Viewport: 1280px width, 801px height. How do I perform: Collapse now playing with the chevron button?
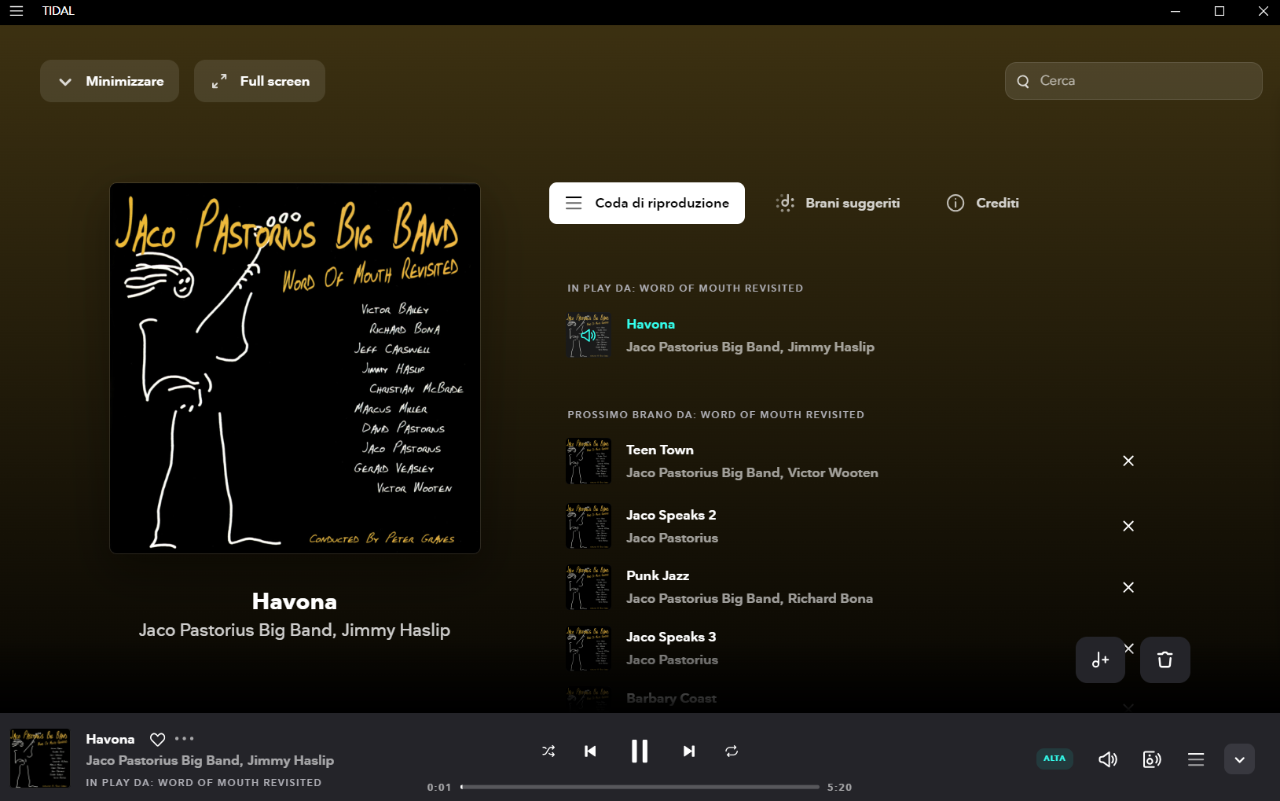[1239, 759]
